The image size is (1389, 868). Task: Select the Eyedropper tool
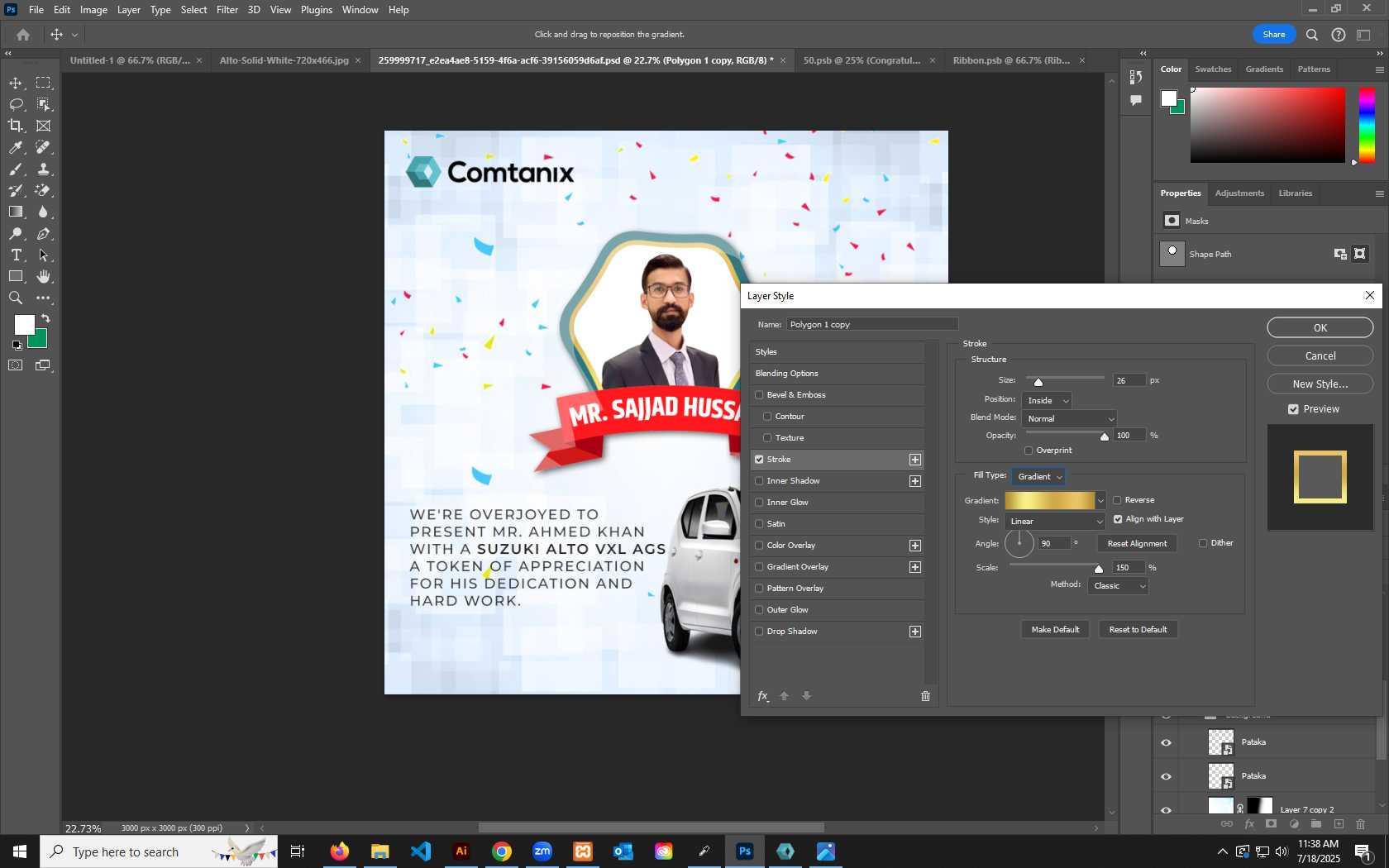tap(16, 147)
